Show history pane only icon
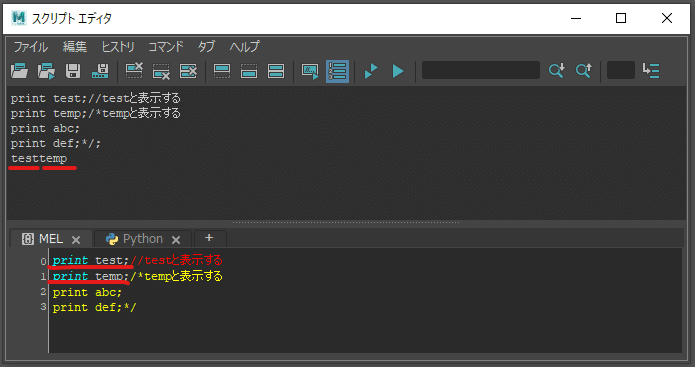Screen dimensions: 695x367 pos(222,71)
